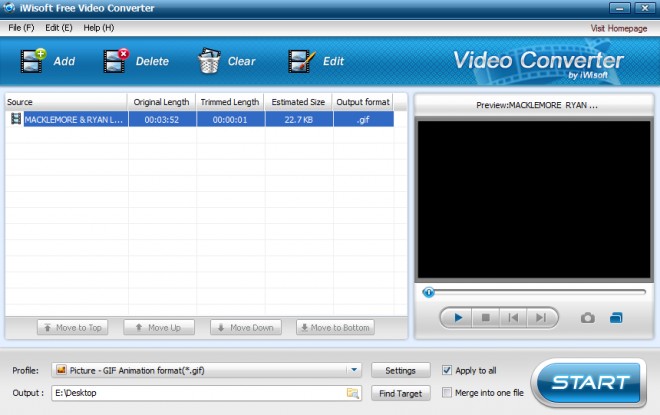Expand the Profile format dropdown
This screenshot has height=415, width=660.
click(354, 370)
